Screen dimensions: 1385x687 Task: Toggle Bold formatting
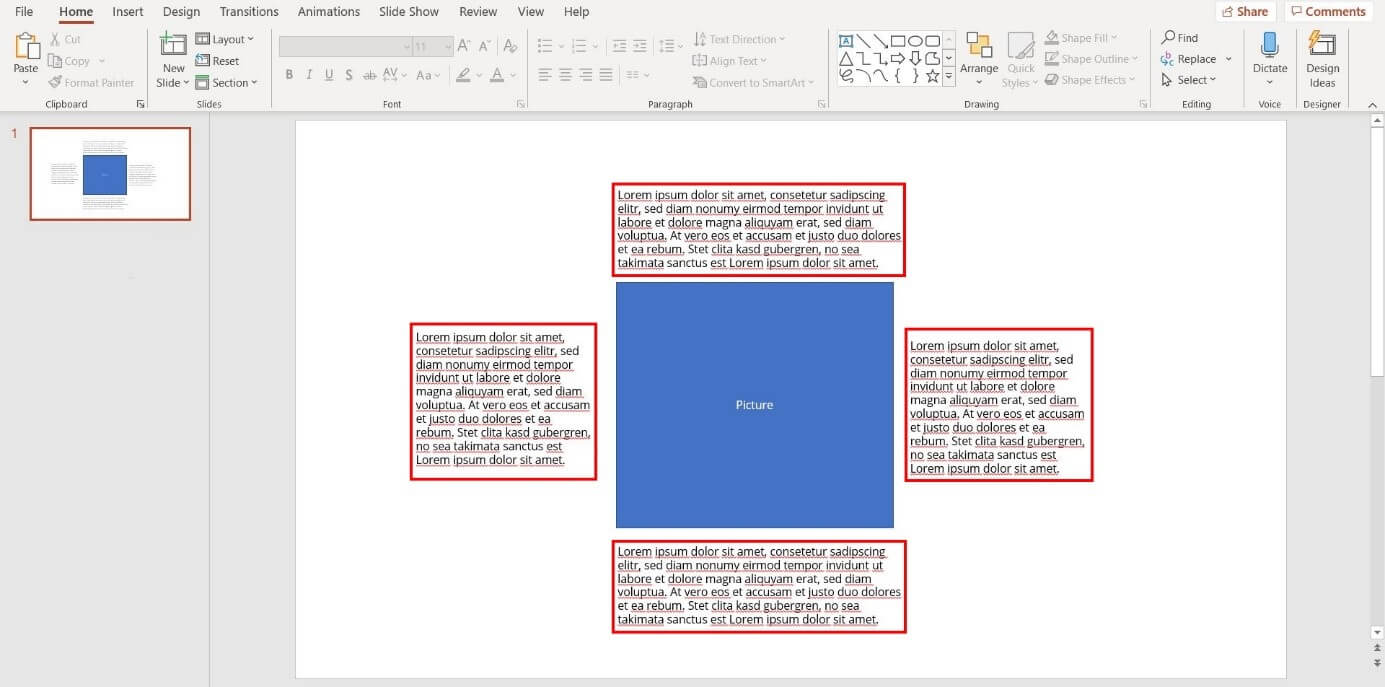[x=289, y=75]
